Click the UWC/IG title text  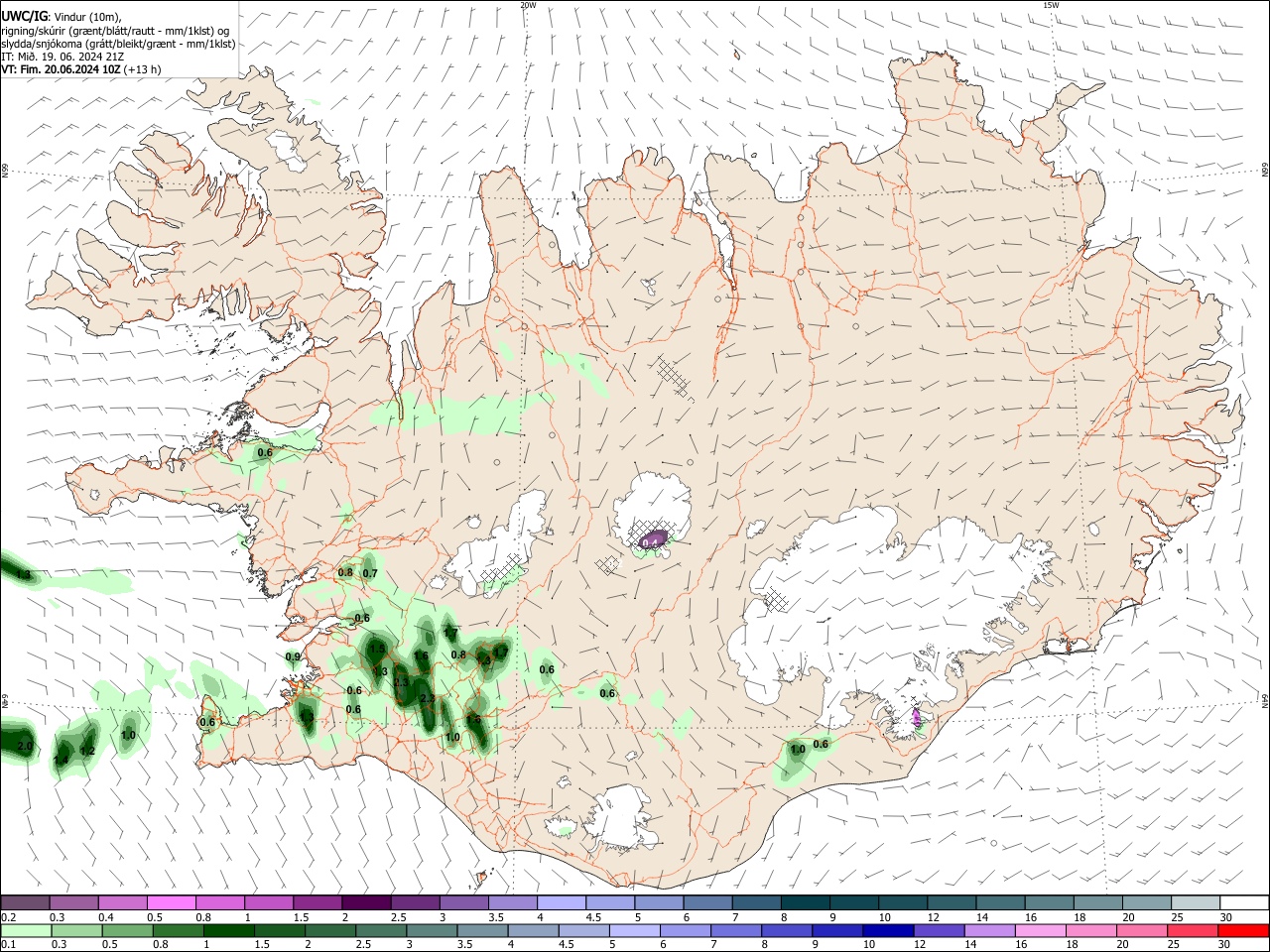point(25,15)
